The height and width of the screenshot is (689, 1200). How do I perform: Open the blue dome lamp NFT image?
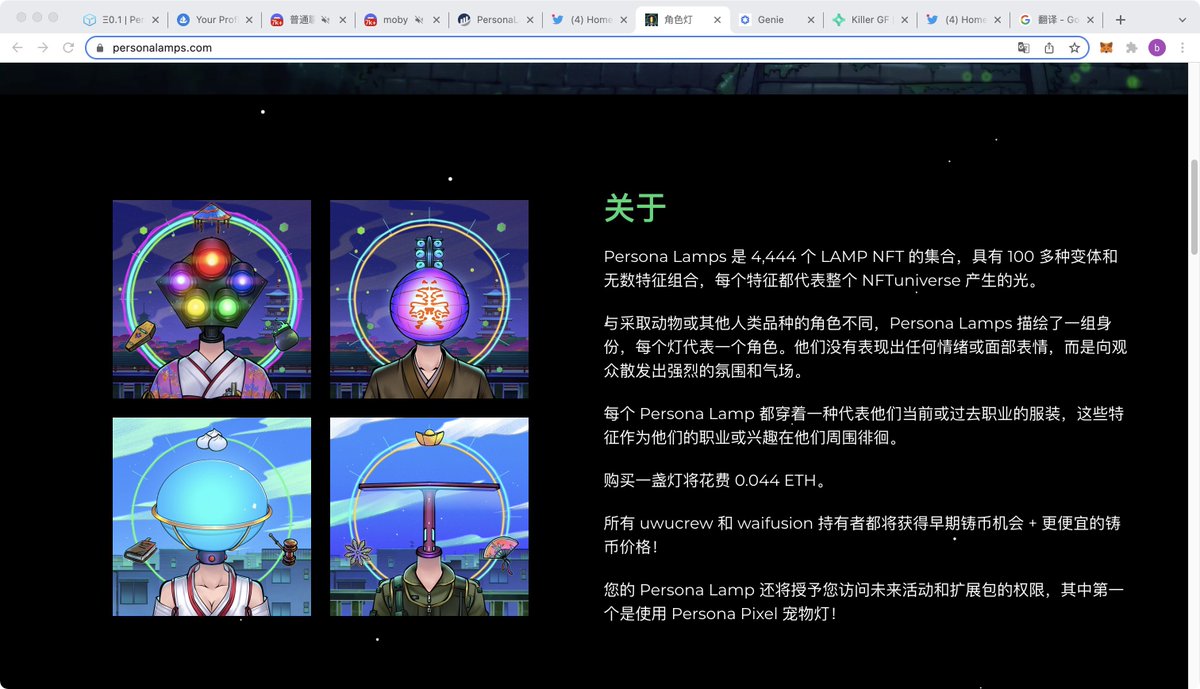tap(212, 517)
